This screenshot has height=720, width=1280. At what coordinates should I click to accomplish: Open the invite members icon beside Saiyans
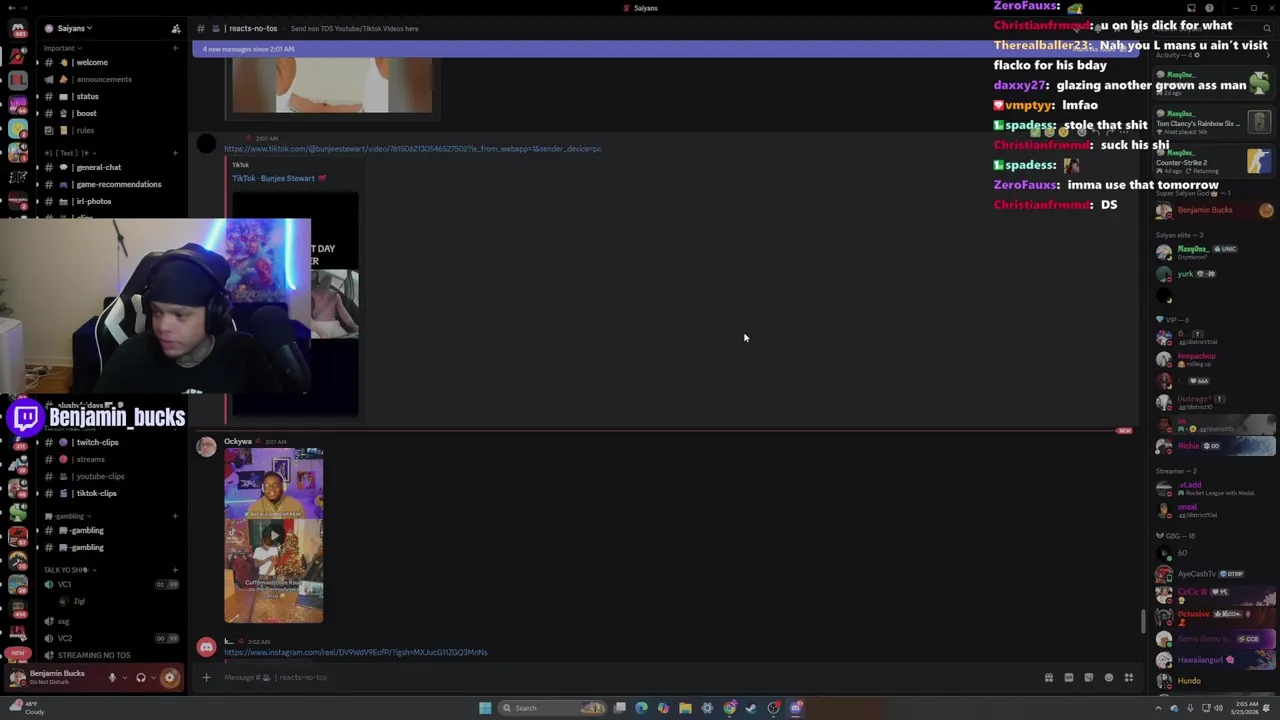click(176, 29)
